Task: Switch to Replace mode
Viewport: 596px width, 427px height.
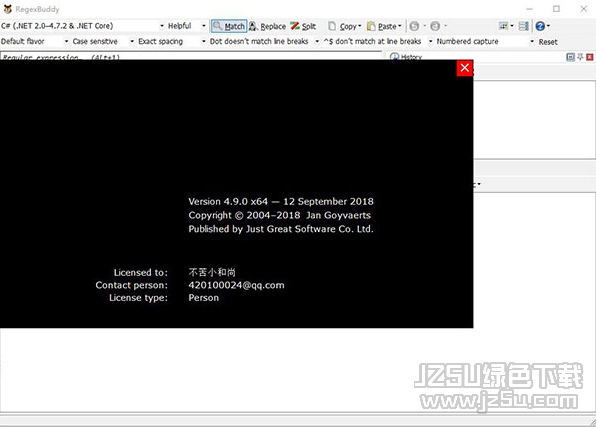Action: [x=267, y=26]
